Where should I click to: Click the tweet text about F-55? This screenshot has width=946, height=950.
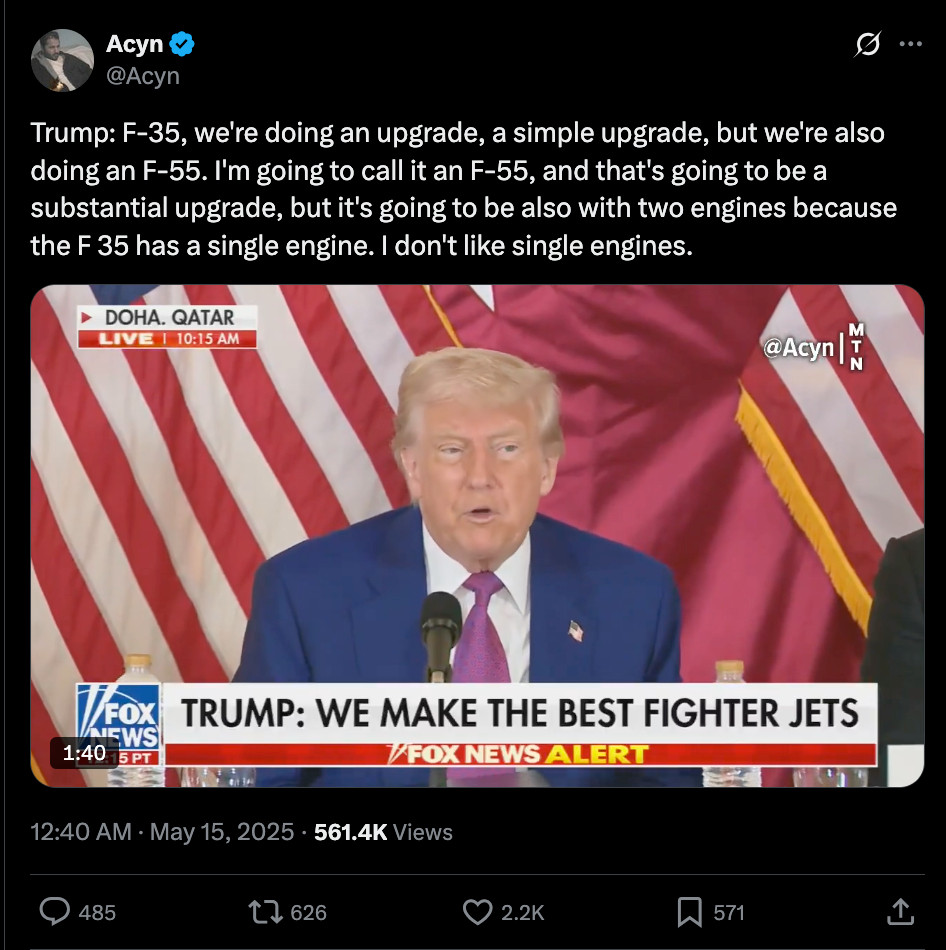(464, 189)
